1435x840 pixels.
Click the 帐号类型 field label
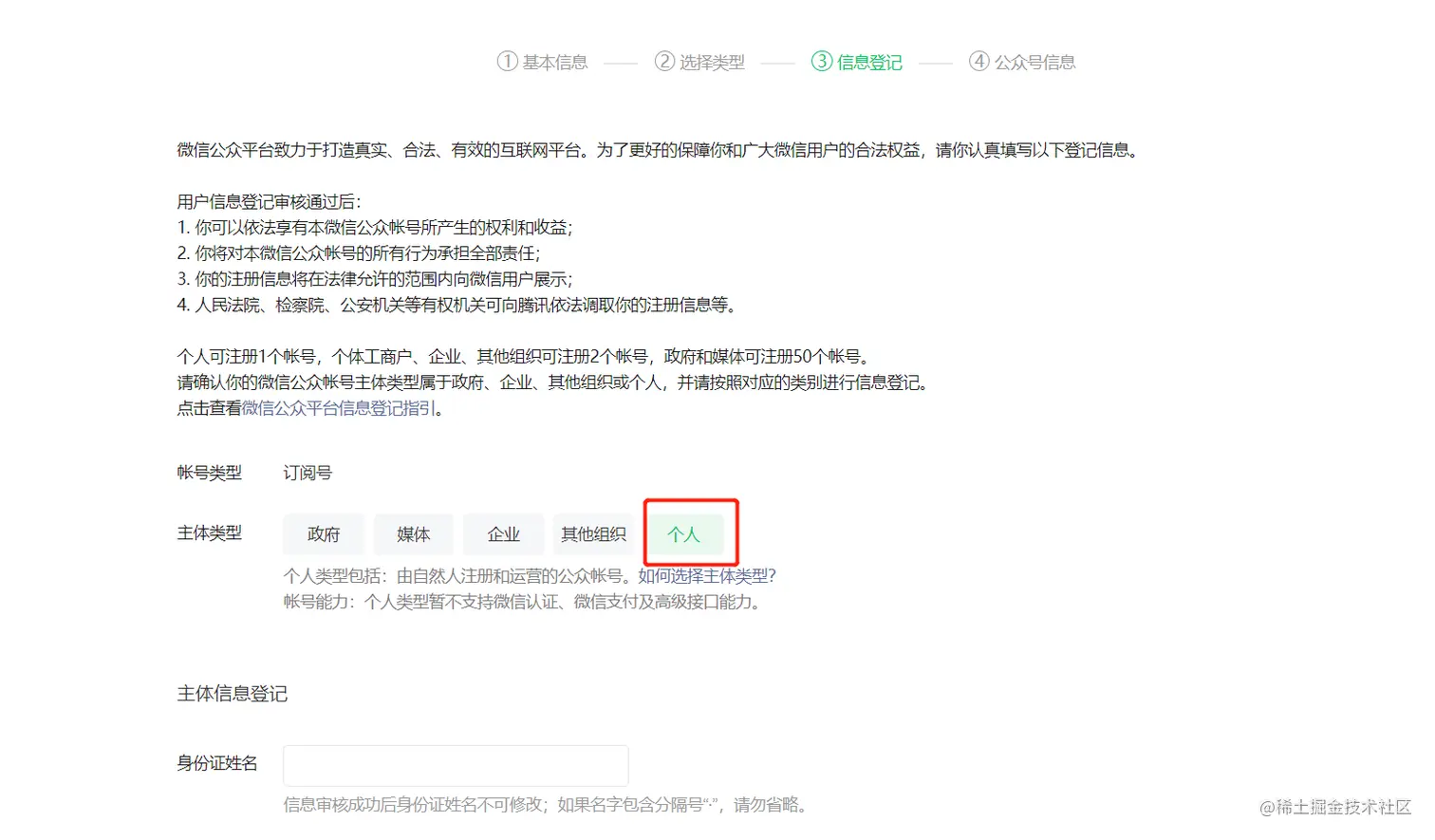(209, 473)
